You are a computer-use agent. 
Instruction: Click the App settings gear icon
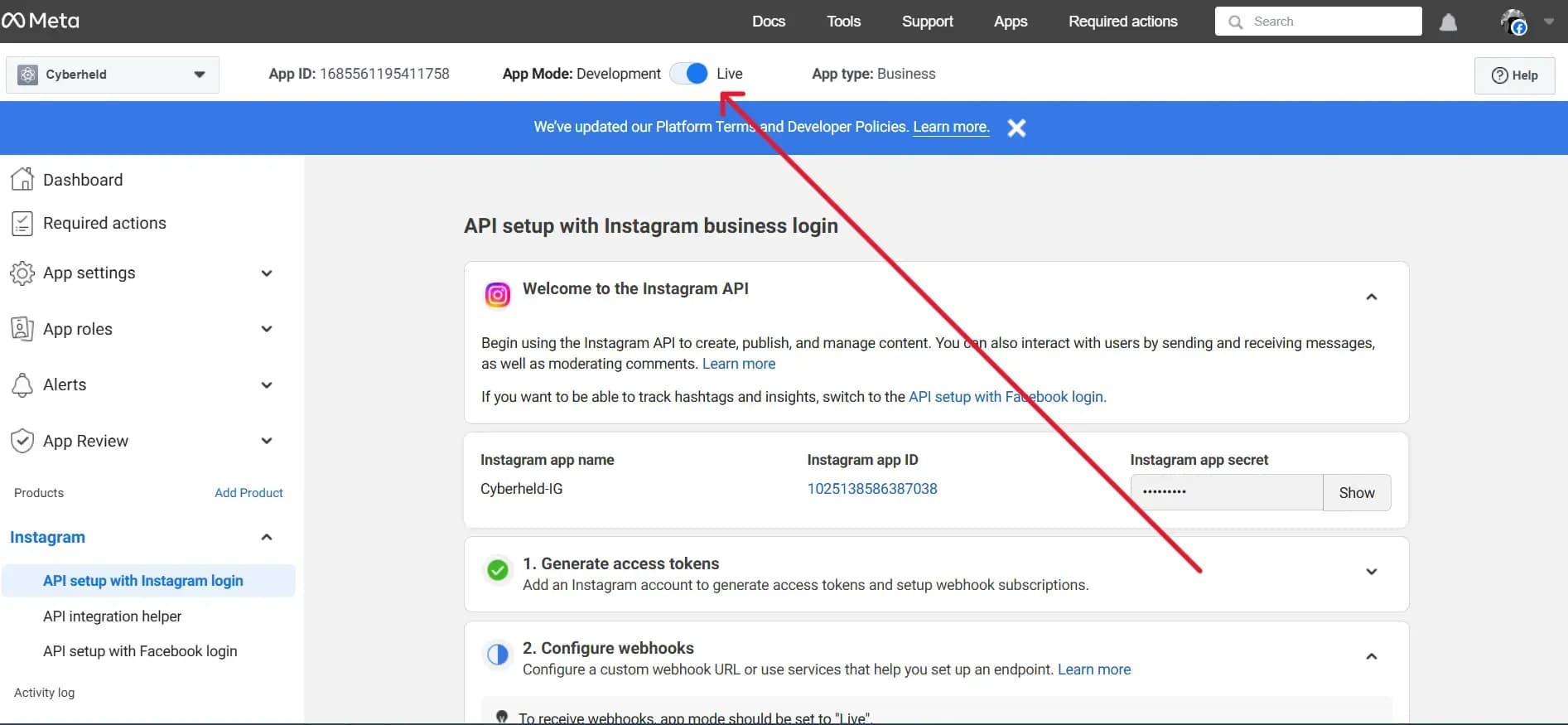[22, 273]
